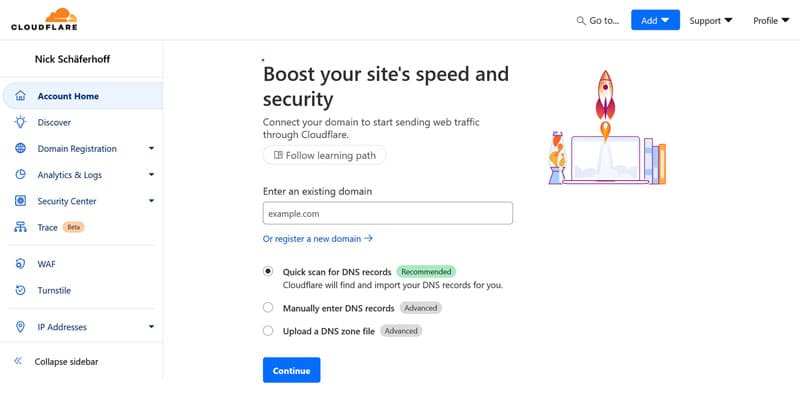Screen dimensions: 800x396
Task: Click the Trace network icon
Action: (x=20, y=227)
